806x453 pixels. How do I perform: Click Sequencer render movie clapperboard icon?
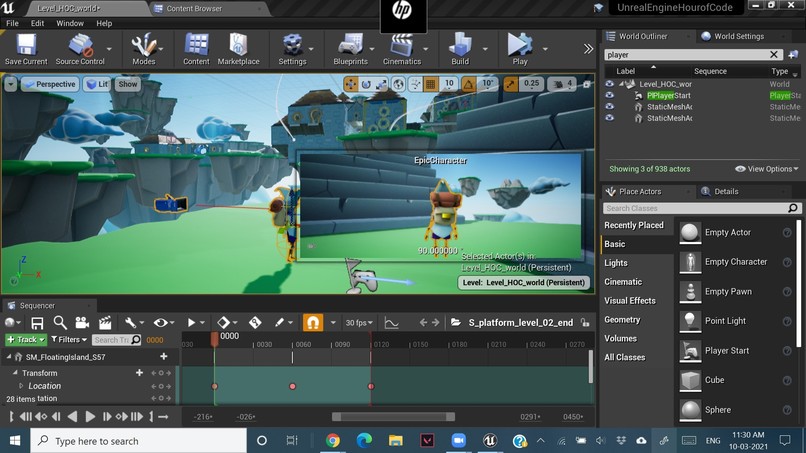(x=105, y=323)
